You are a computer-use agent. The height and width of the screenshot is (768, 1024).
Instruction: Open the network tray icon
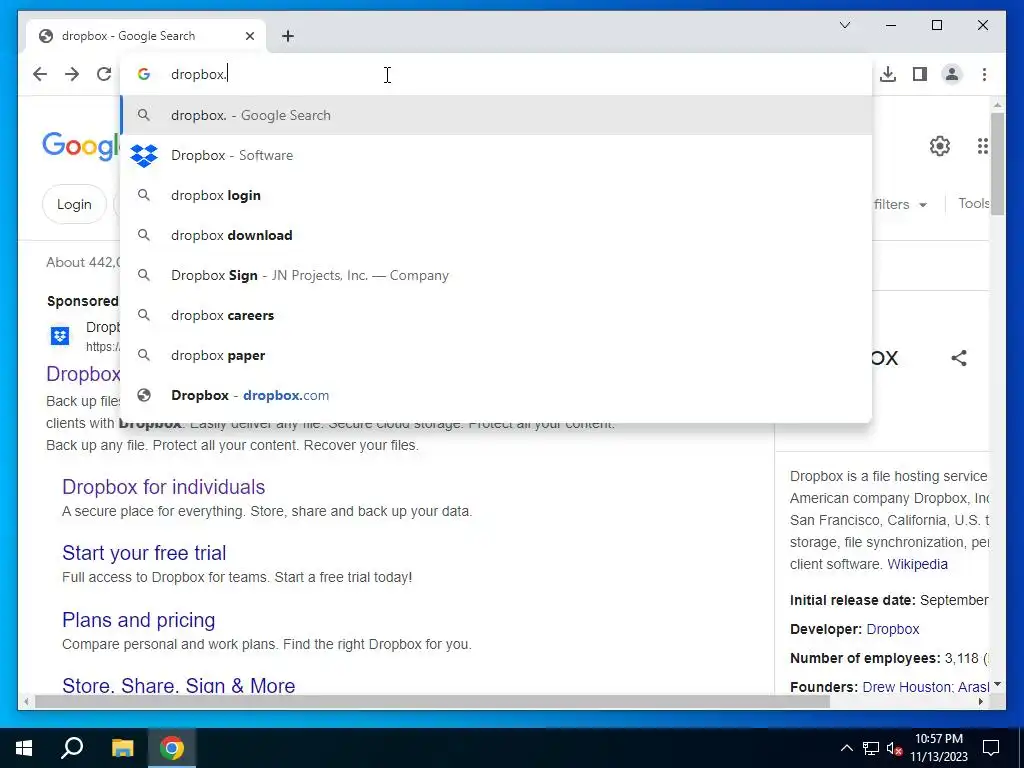point(871,748)
